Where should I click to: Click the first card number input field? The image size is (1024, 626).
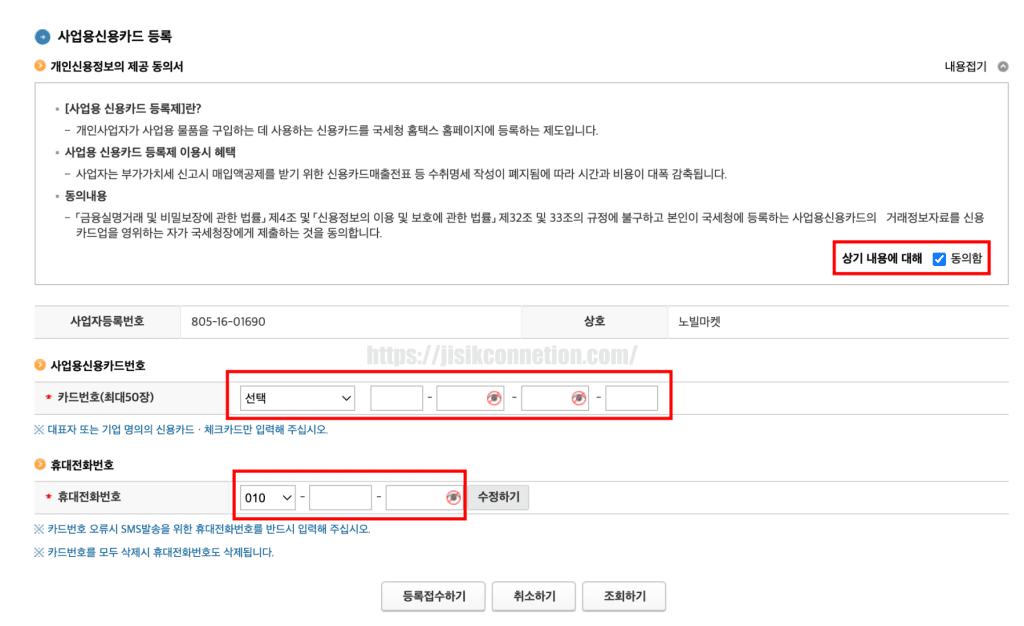pyautogui.click(x=396, y=398)
